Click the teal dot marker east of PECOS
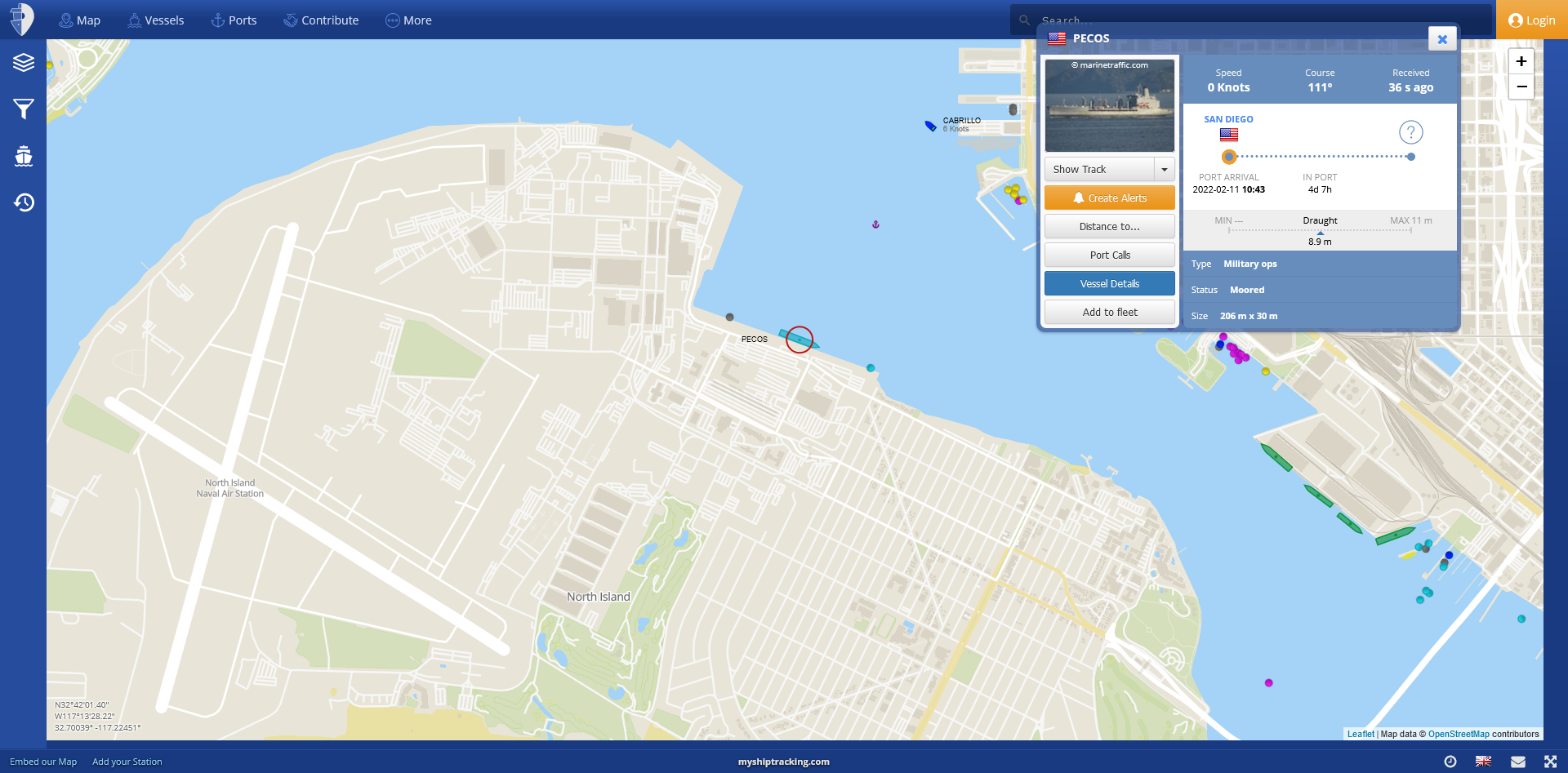This screenshot has height=773, width=1568. [x=871, y=368]
